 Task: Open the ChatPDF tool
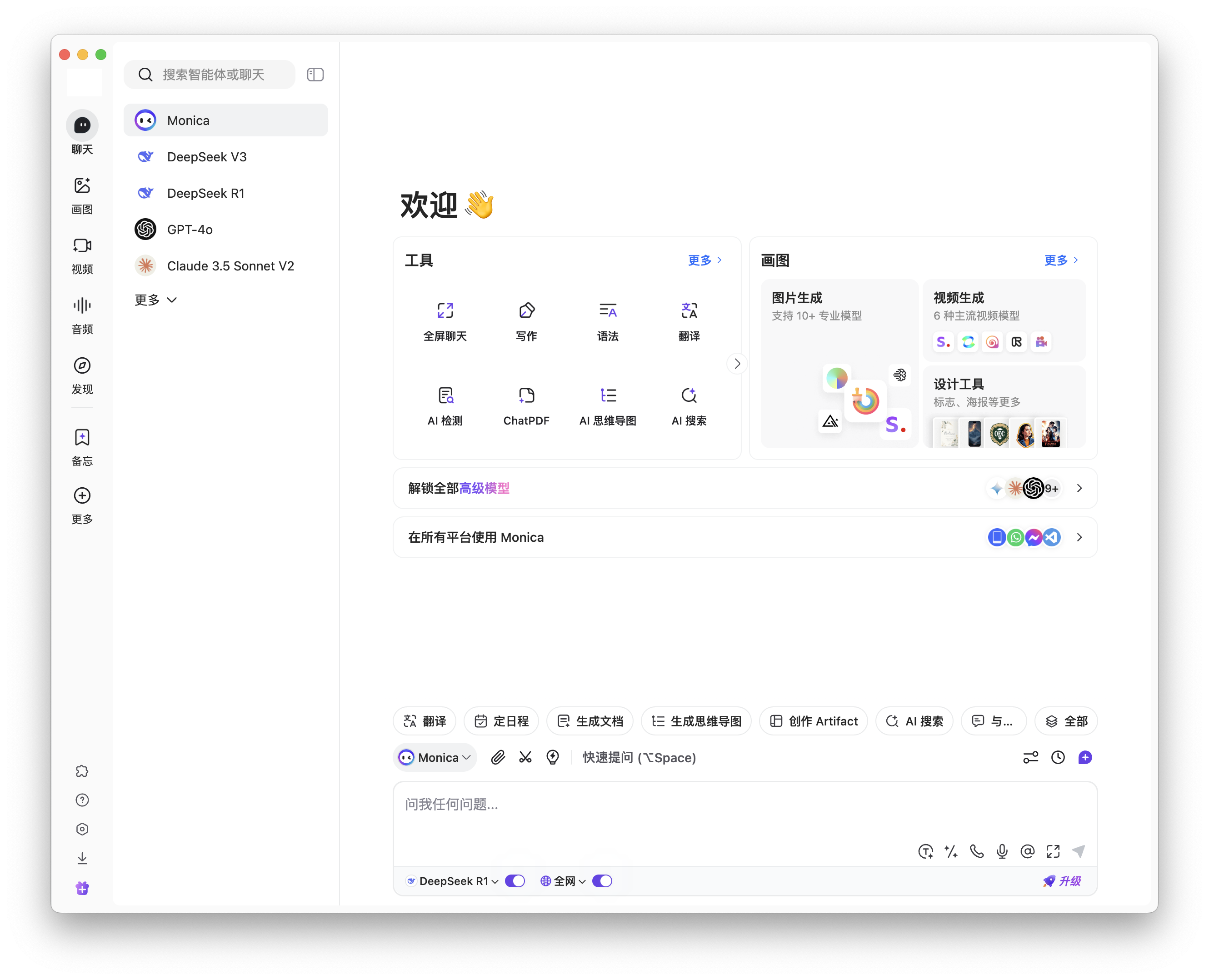pyautogui.click(x=526, y=406)
